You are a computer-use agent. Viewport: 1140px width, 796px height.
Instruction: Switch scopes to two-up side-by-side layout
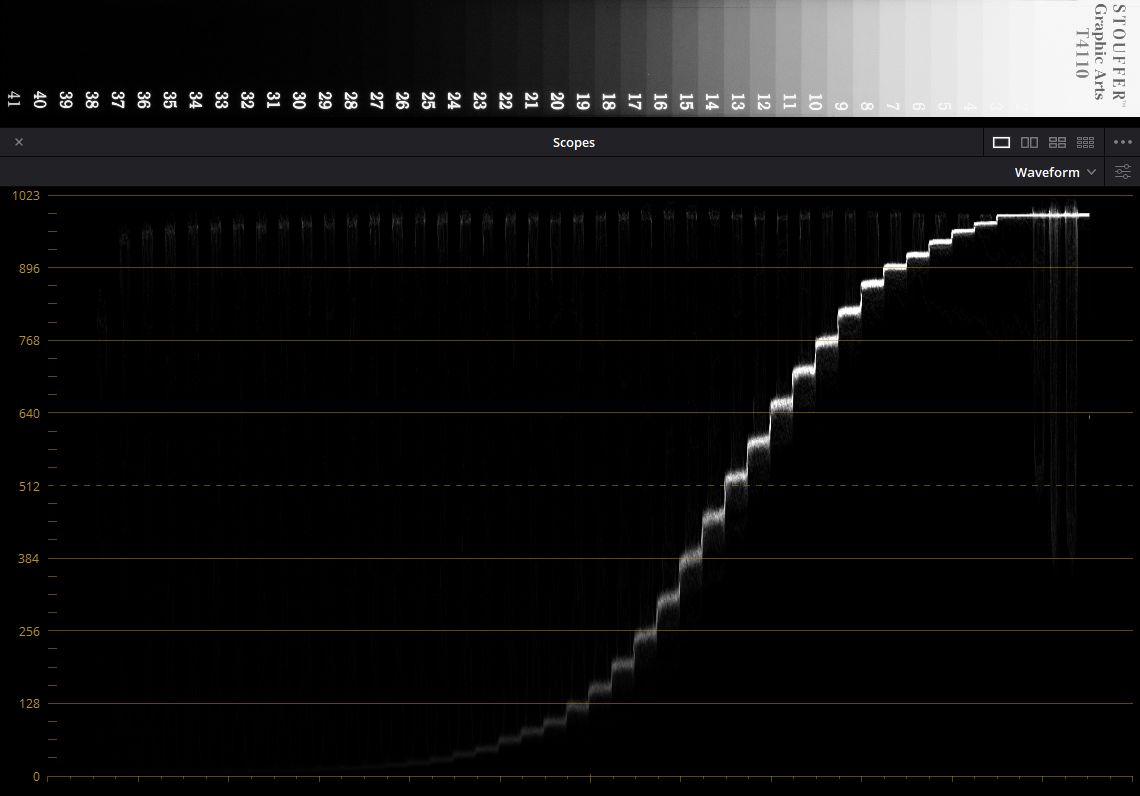click(1029, 142)
